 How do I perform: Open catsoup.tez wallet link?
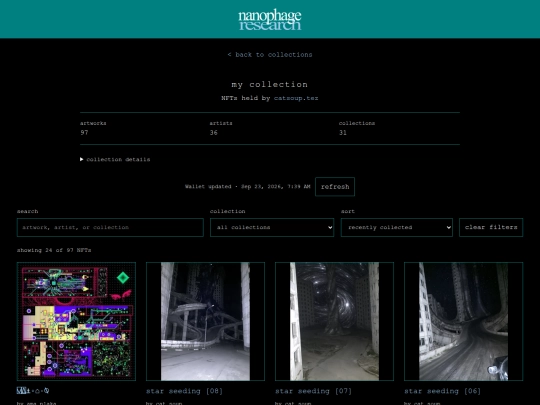pos(296,98)
